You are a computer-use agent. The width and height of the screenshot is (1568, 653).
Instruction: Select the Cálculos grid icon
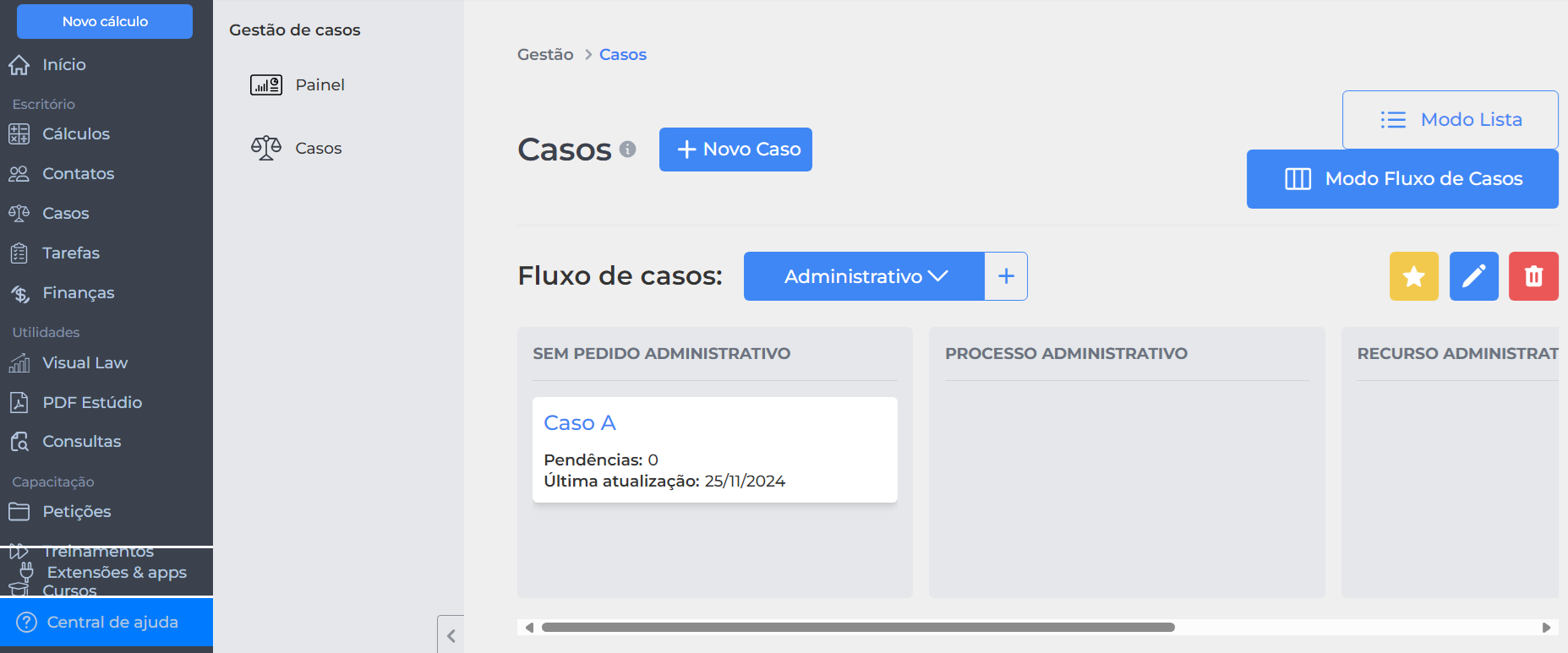pos(19,133)
